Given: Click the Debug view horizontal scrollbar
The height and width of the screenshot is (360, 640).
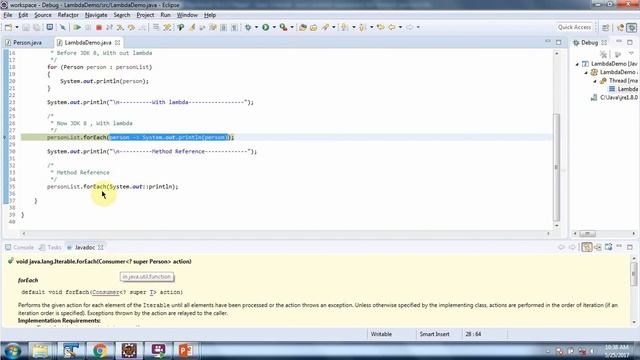Looking at the screenshot, I should pos(588,233).
